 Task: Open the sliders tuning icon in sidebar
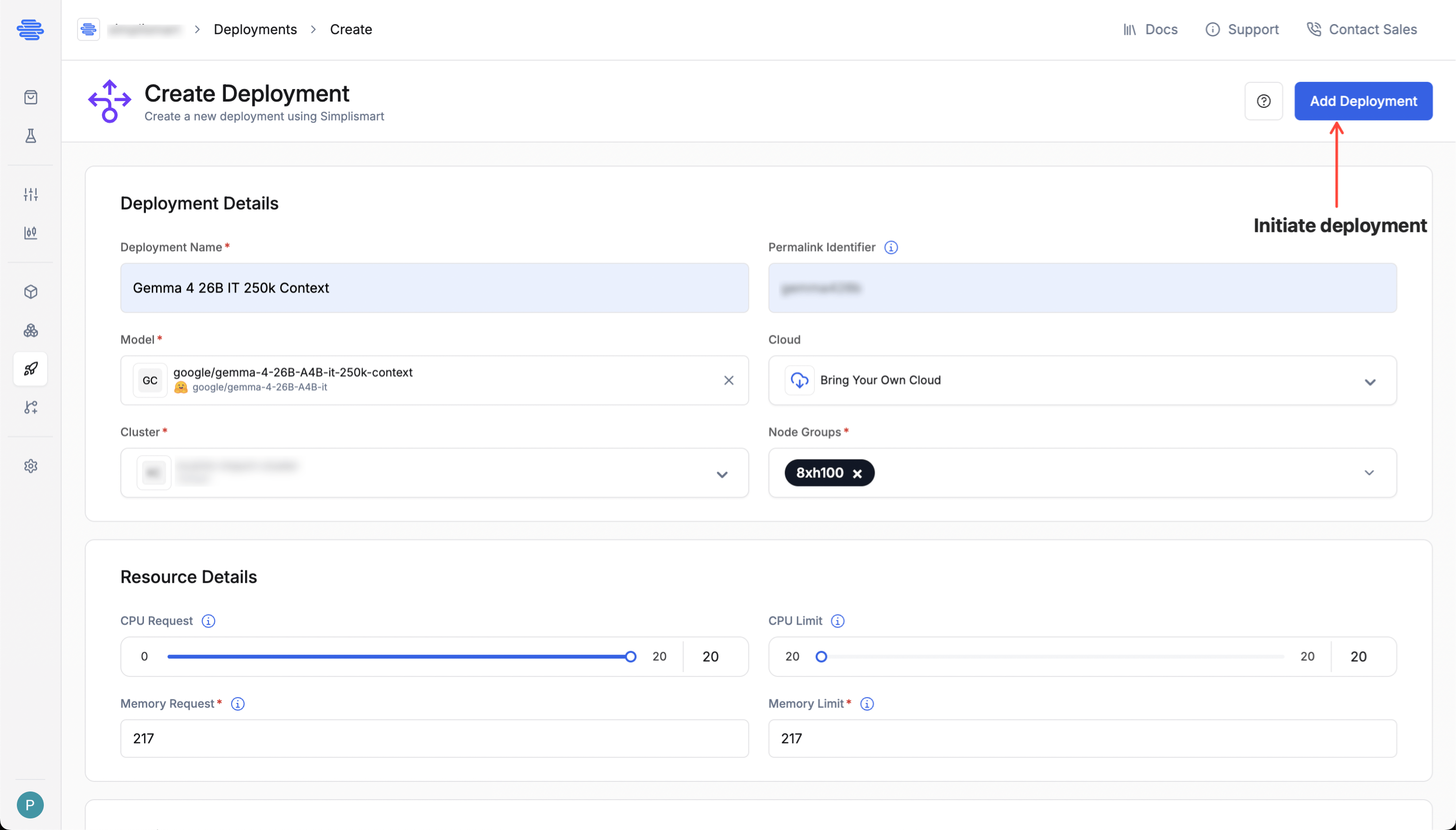[31, 195]
